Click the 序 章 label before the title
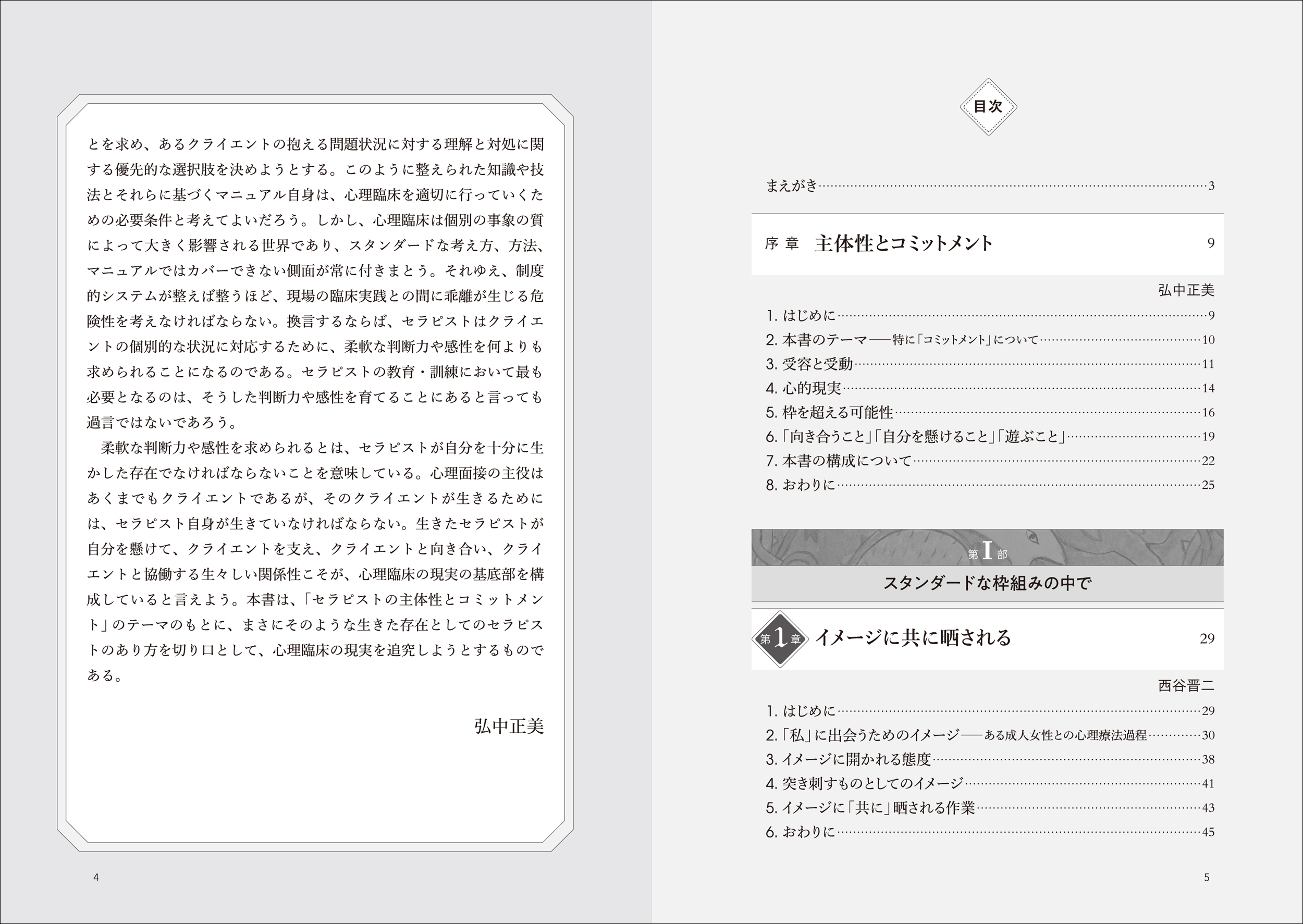The image size is (1303, 924). coord(782,244)
